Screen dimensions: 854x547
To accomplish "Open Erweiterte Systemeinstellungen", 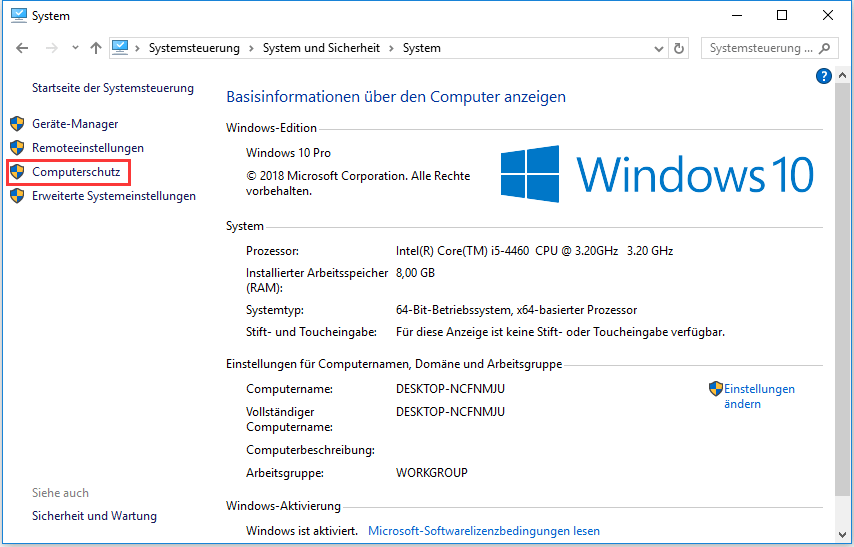I will pos(114,196).
